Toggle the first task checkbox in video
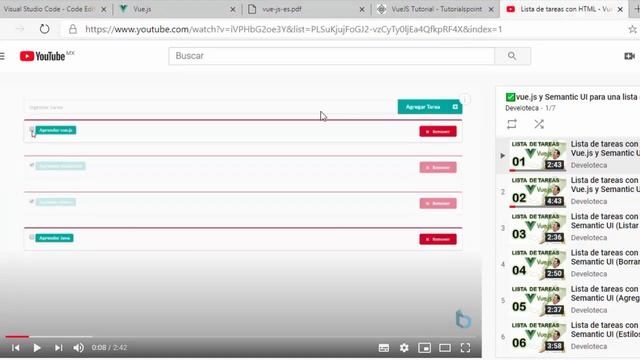The width and height of the screenshot is (640, 360). tap(31, 130)
